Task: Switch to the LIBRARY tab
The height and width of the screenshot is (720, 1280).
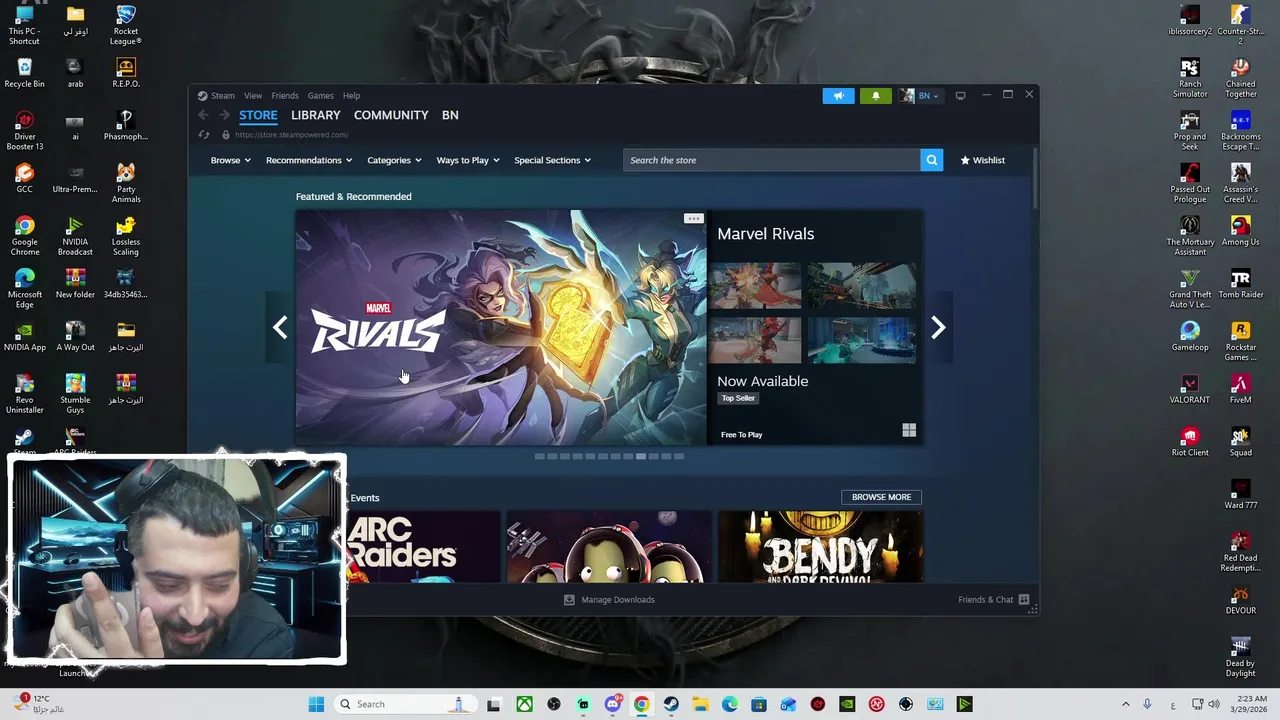Action: 316,115
